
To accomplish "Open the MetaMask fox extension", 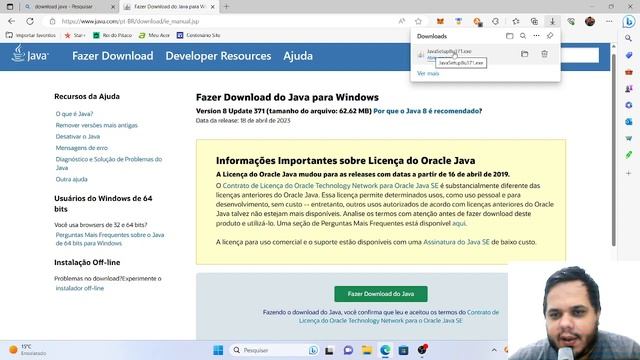I will pos(440,21).
